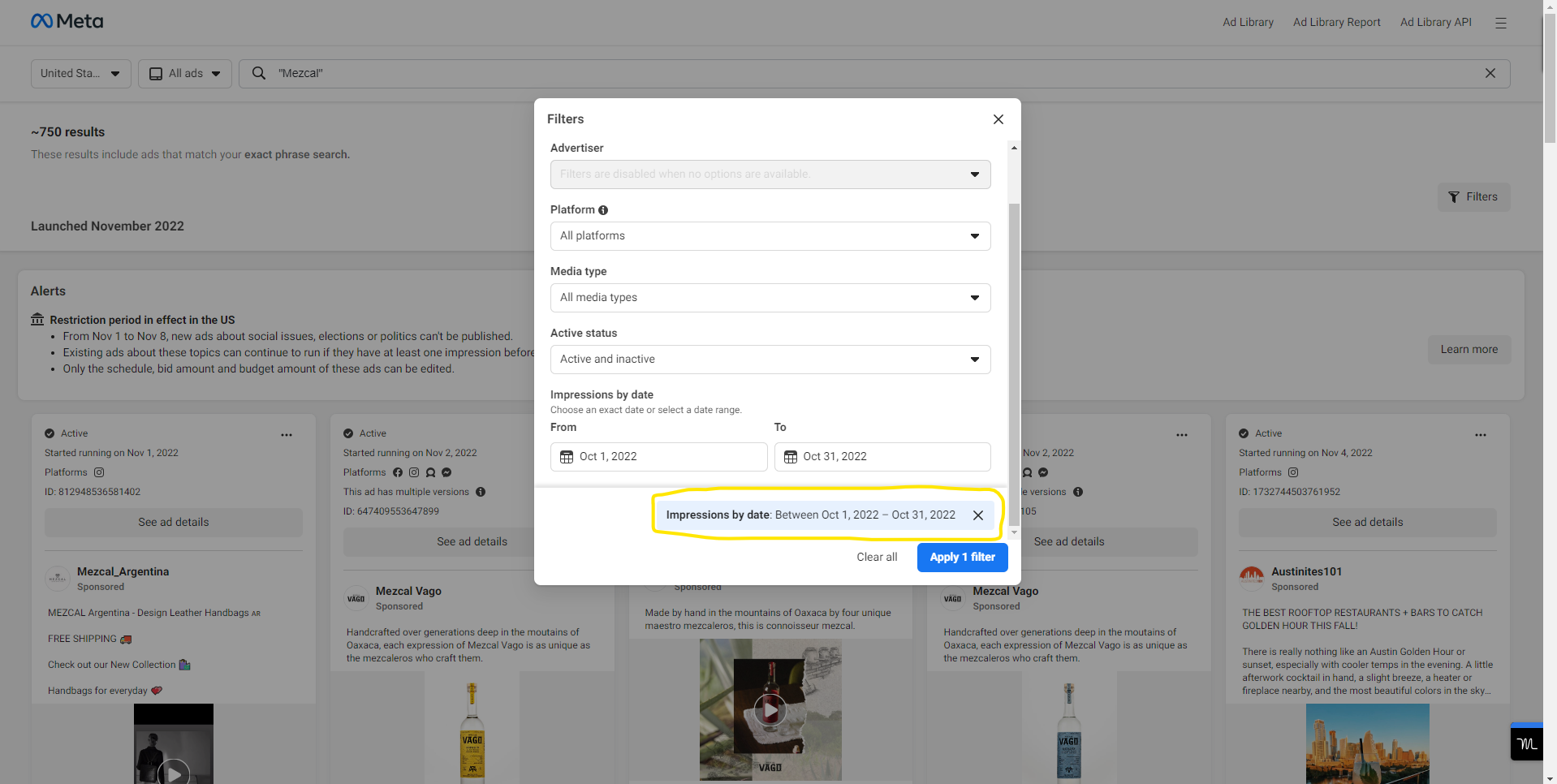The image size is (1557, 784).
Task: Click Clear all in Filters dialog
Action: coord(877,558)
